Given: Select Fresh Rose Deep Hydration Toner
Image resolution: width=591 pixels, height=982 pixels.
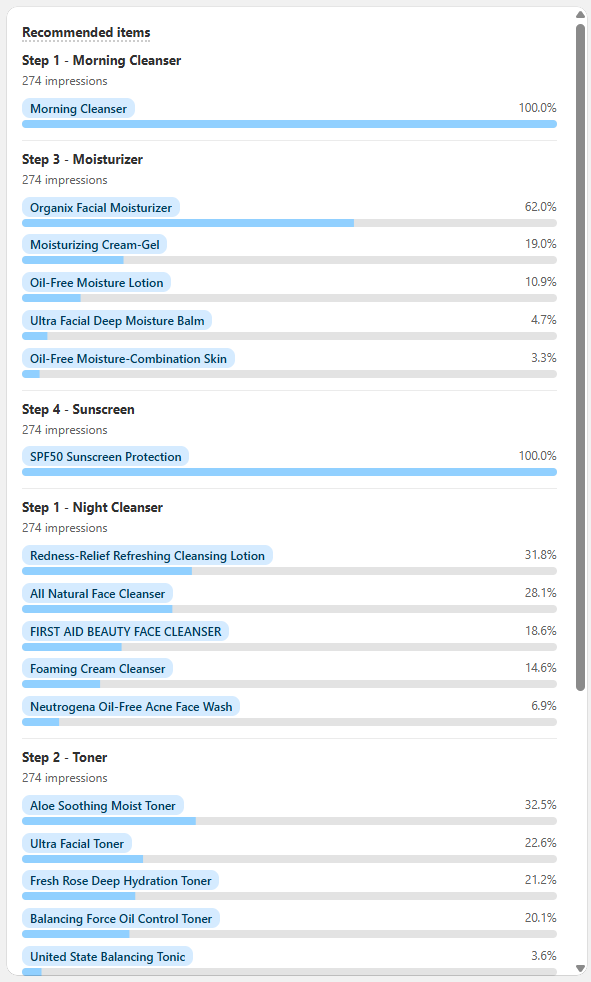Looking at the screenshot, I should click(x=120, y=881).
